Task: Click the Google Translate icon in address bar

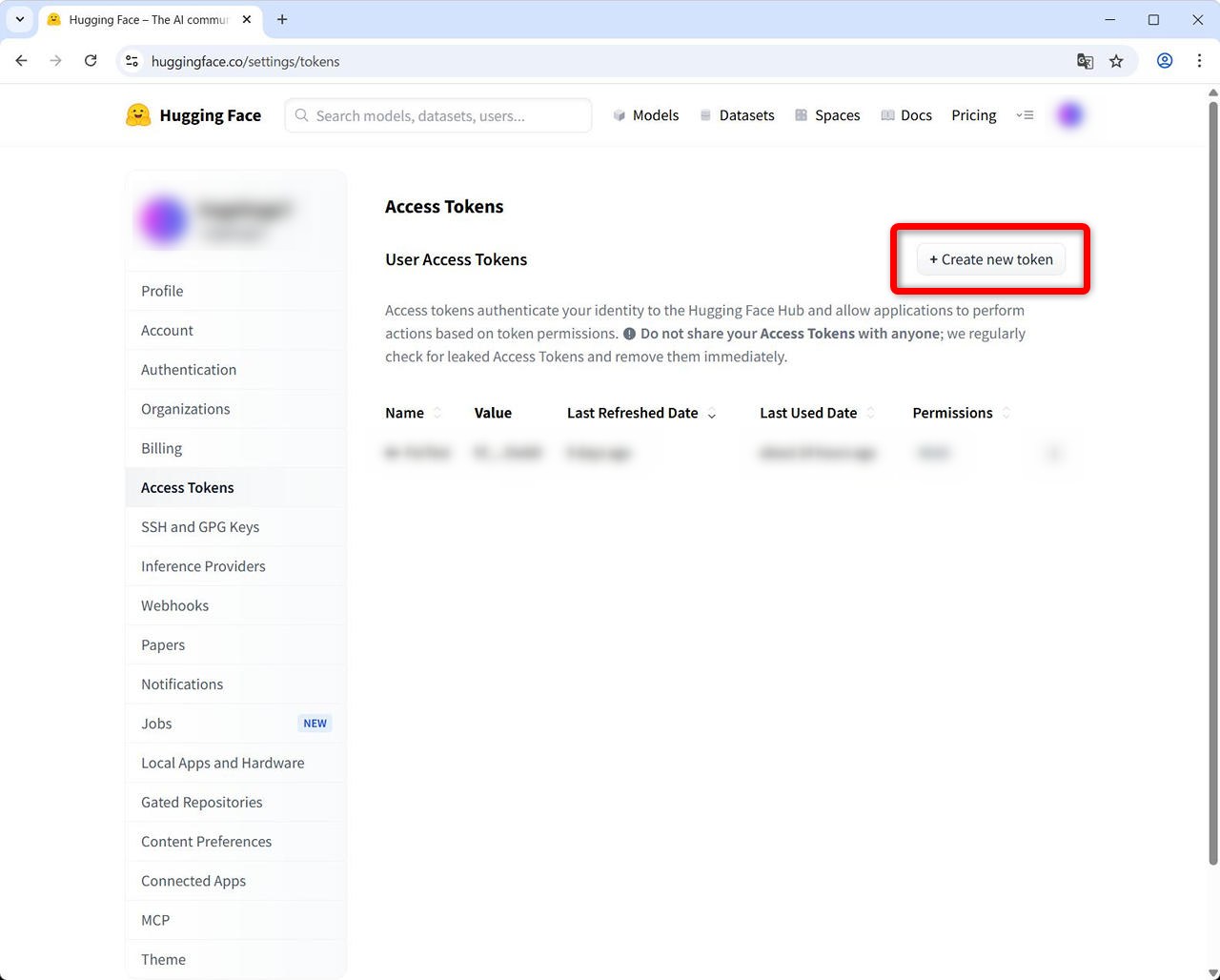Action: pyautogui.click(x=1085, y=61)
